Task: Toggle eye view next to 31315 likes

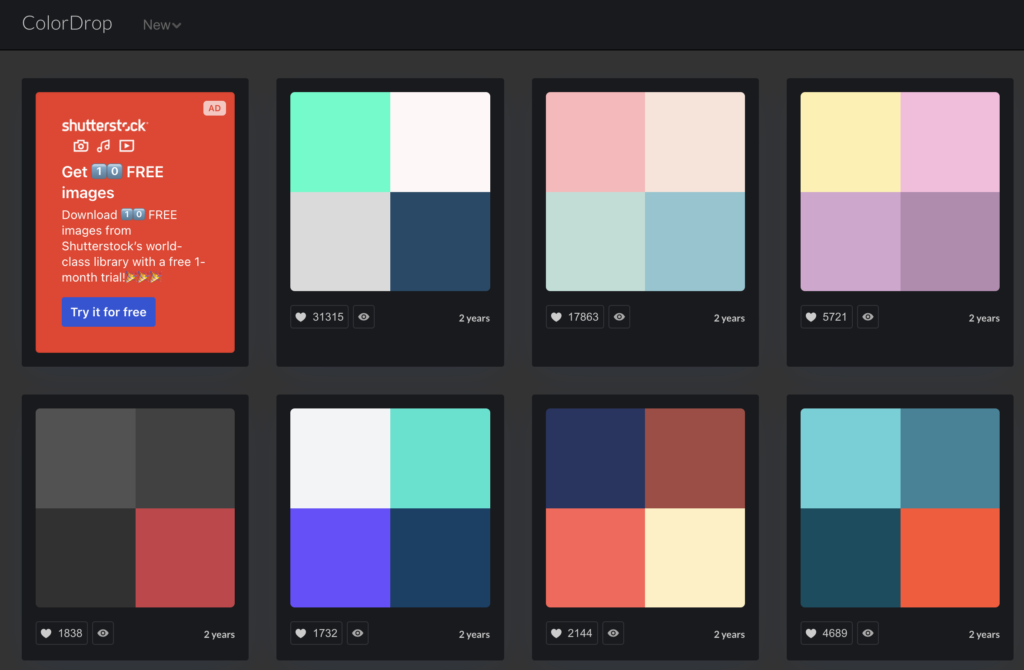Action: pos(364,317)
